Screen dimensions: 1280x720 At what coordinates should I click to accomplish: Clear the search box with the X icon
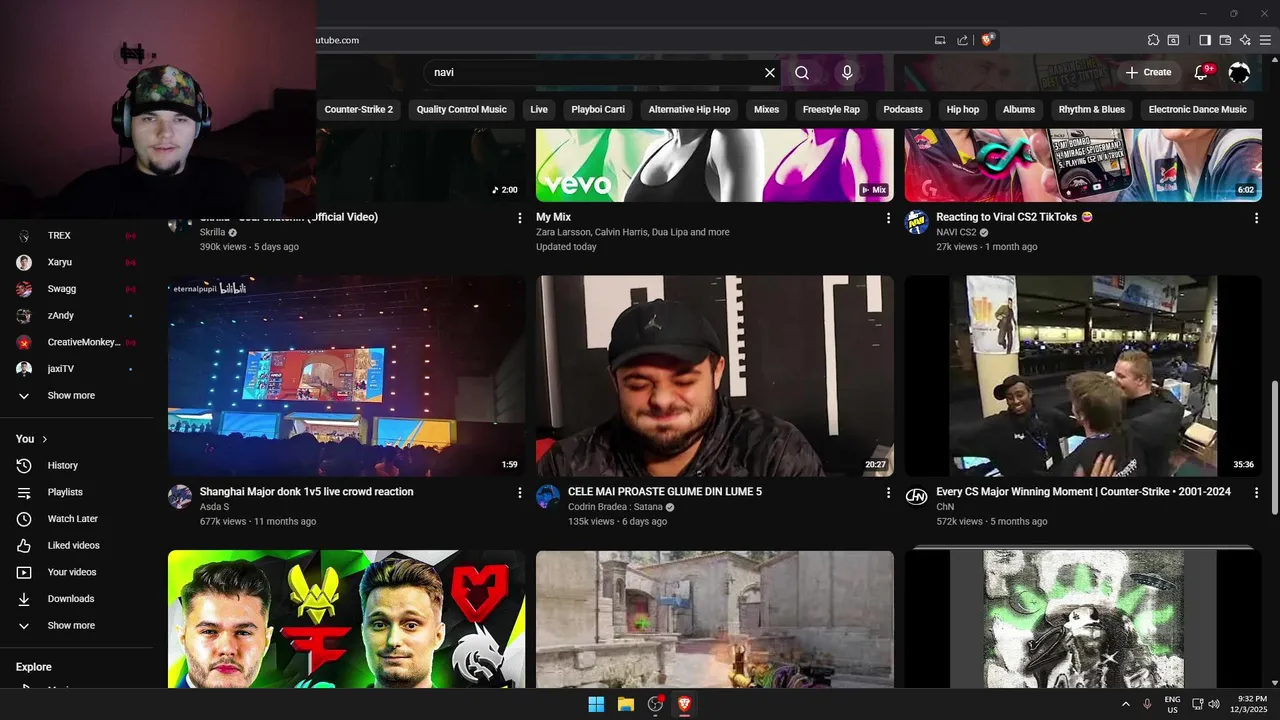point(770,73)
